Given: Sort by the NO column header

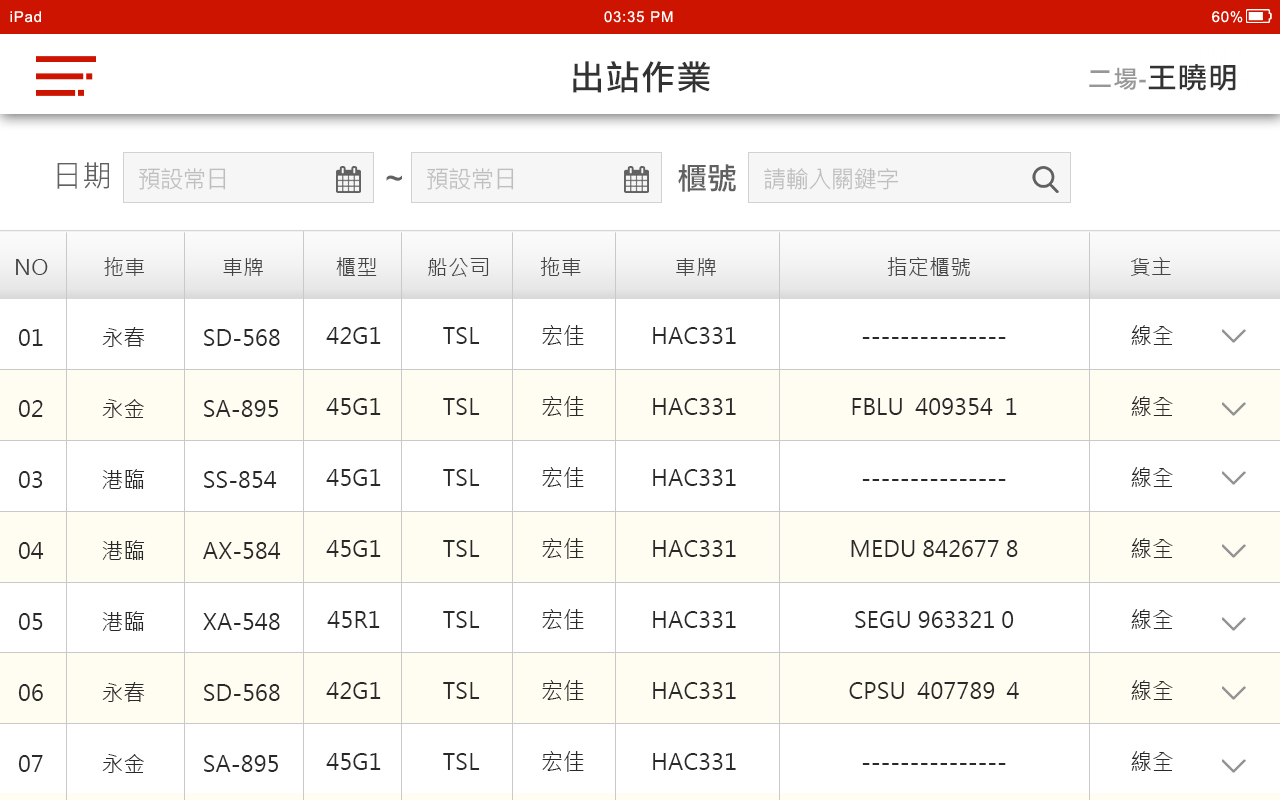Looking at the screenshot, I should [31, 267].
